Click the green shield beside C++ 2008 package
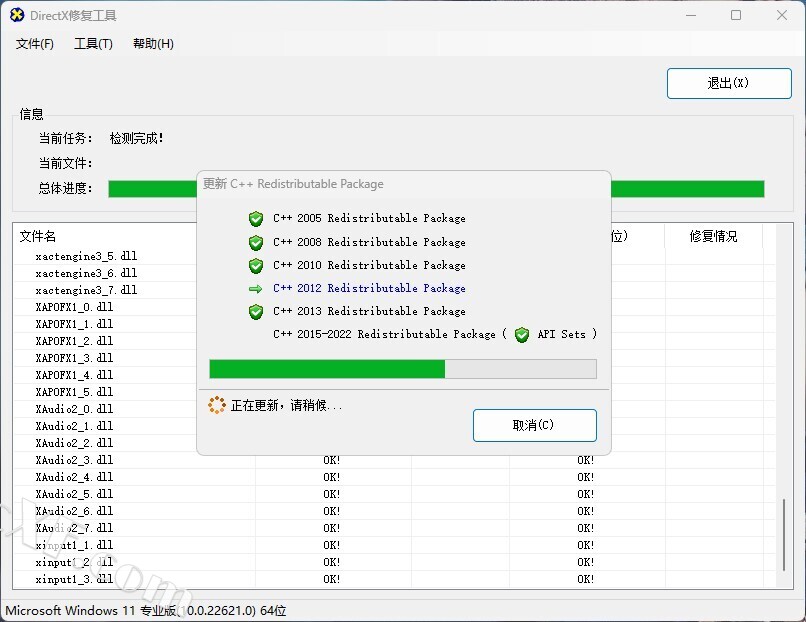Image resolution: width=806 pixels, height=622 pixels. tap(255, 242)
